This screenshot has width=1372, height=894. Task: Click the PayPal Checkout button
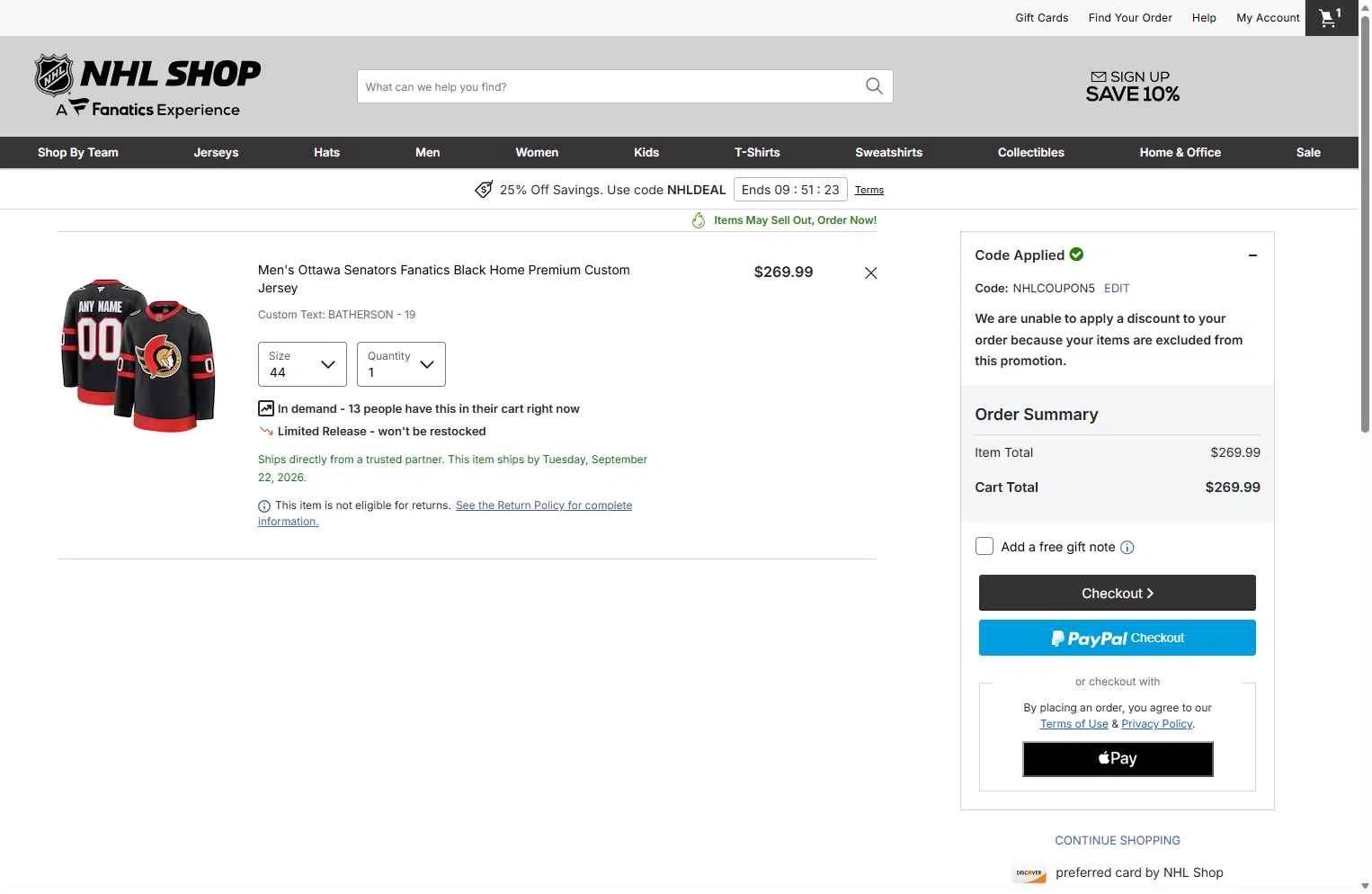click(1118, 639)
